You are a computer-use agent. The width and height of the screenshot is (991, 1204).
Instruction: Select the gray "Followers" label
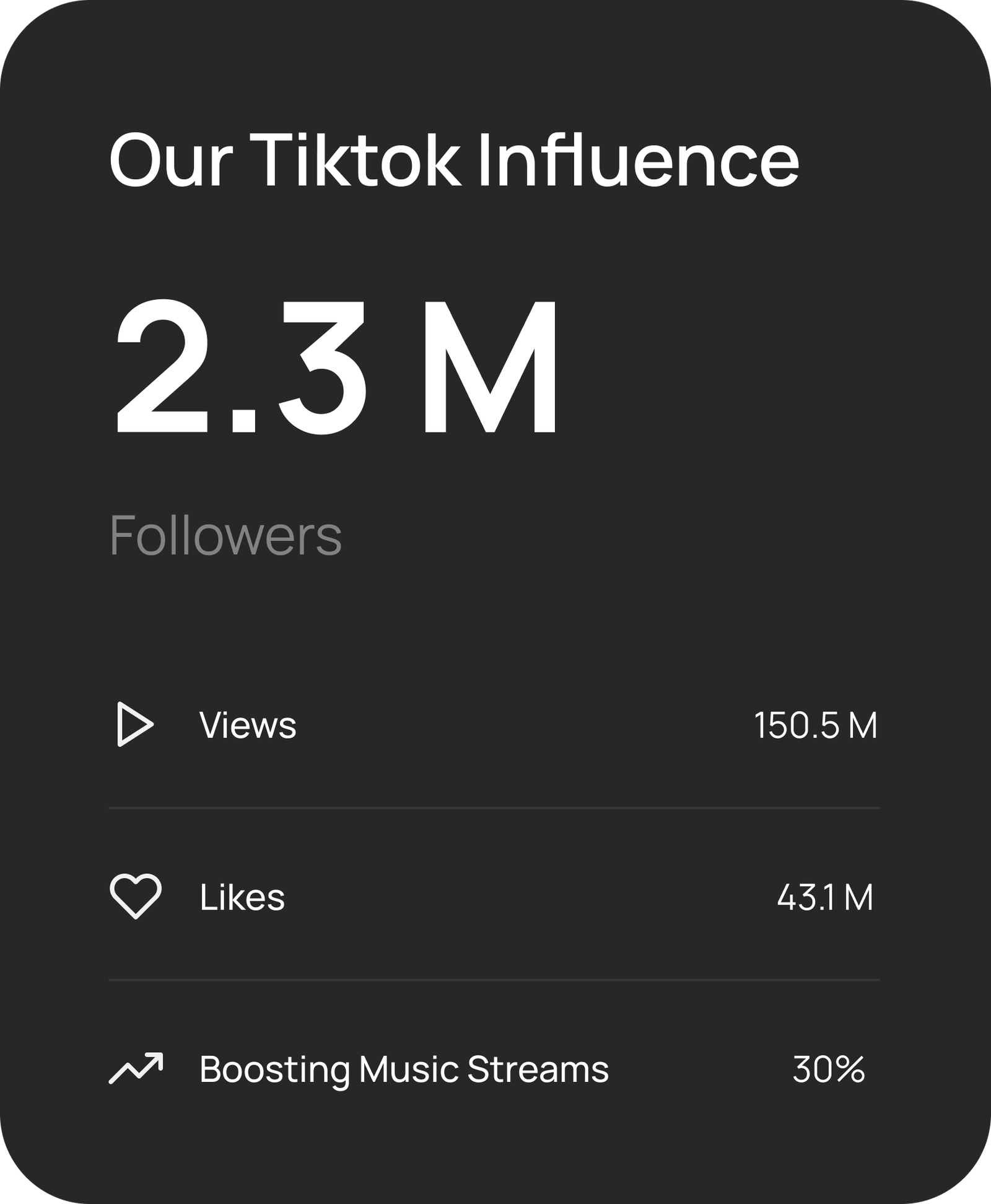pyautogui.click(x=225, y=535)
